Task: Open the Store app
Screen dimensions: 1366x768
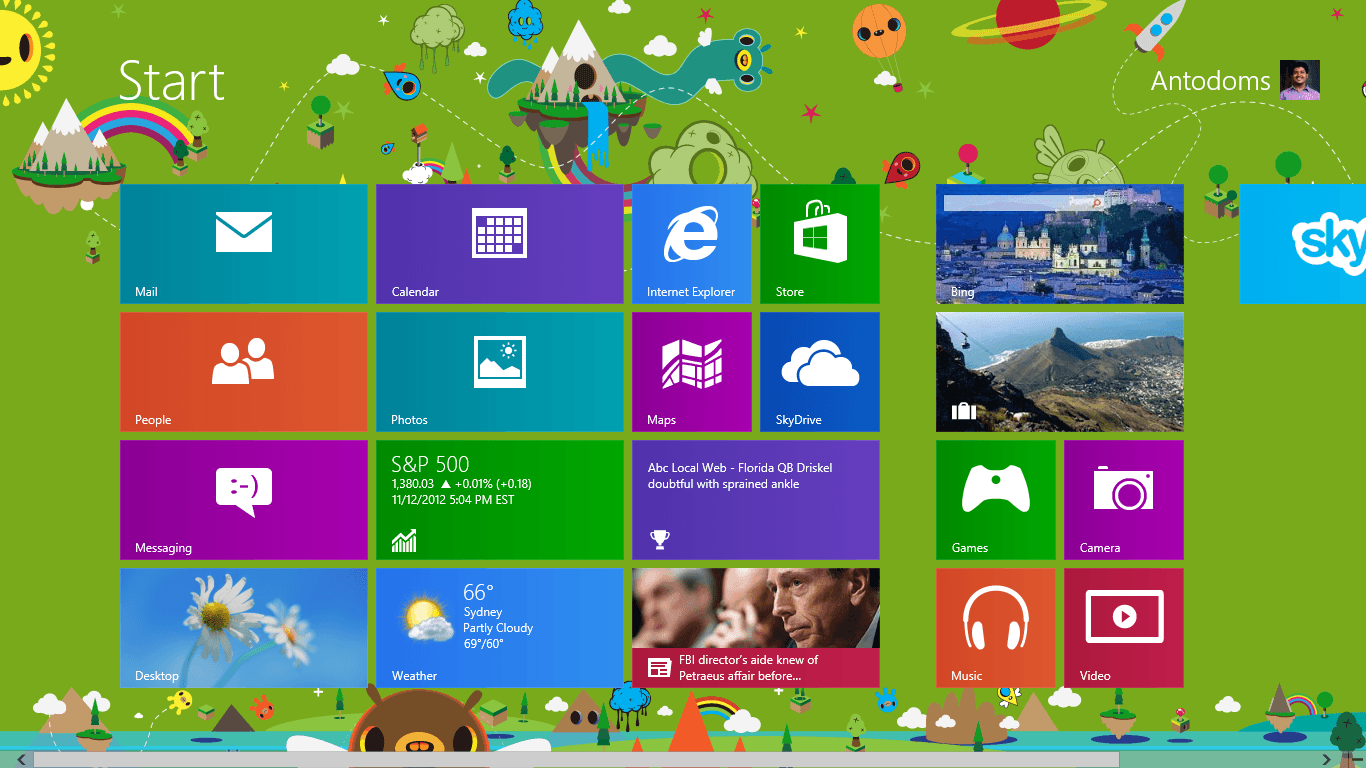Action: click(x=819, y=243)
